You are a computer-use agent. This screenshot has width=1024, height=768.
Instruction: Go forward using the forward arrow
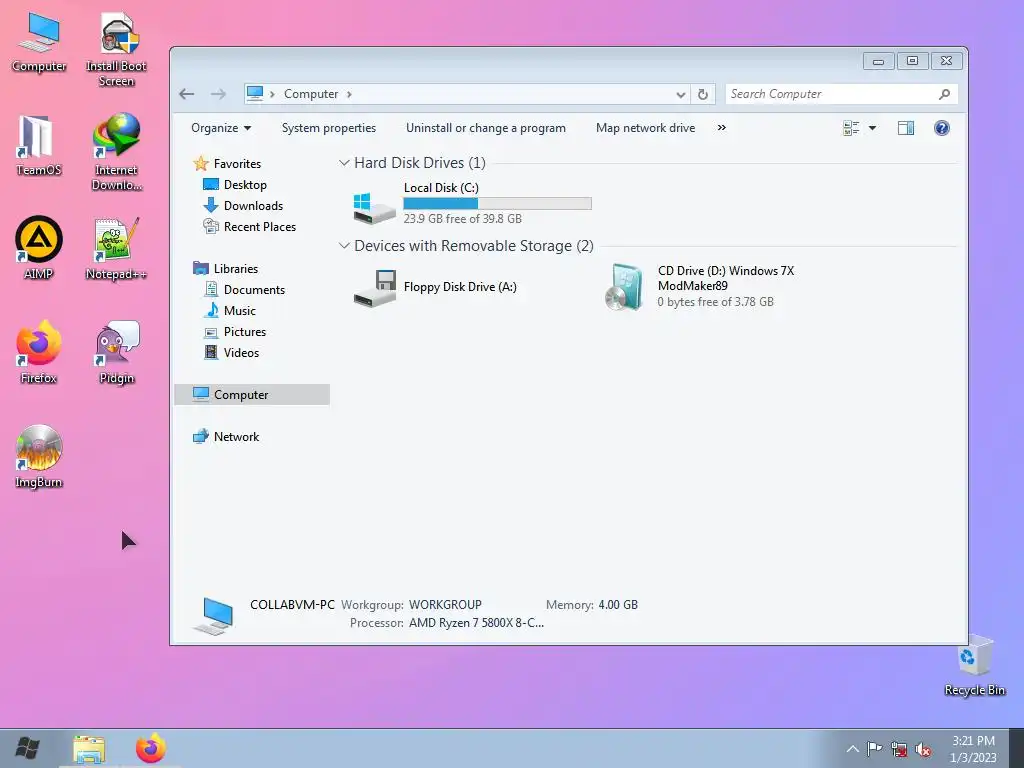coord(218,94)
